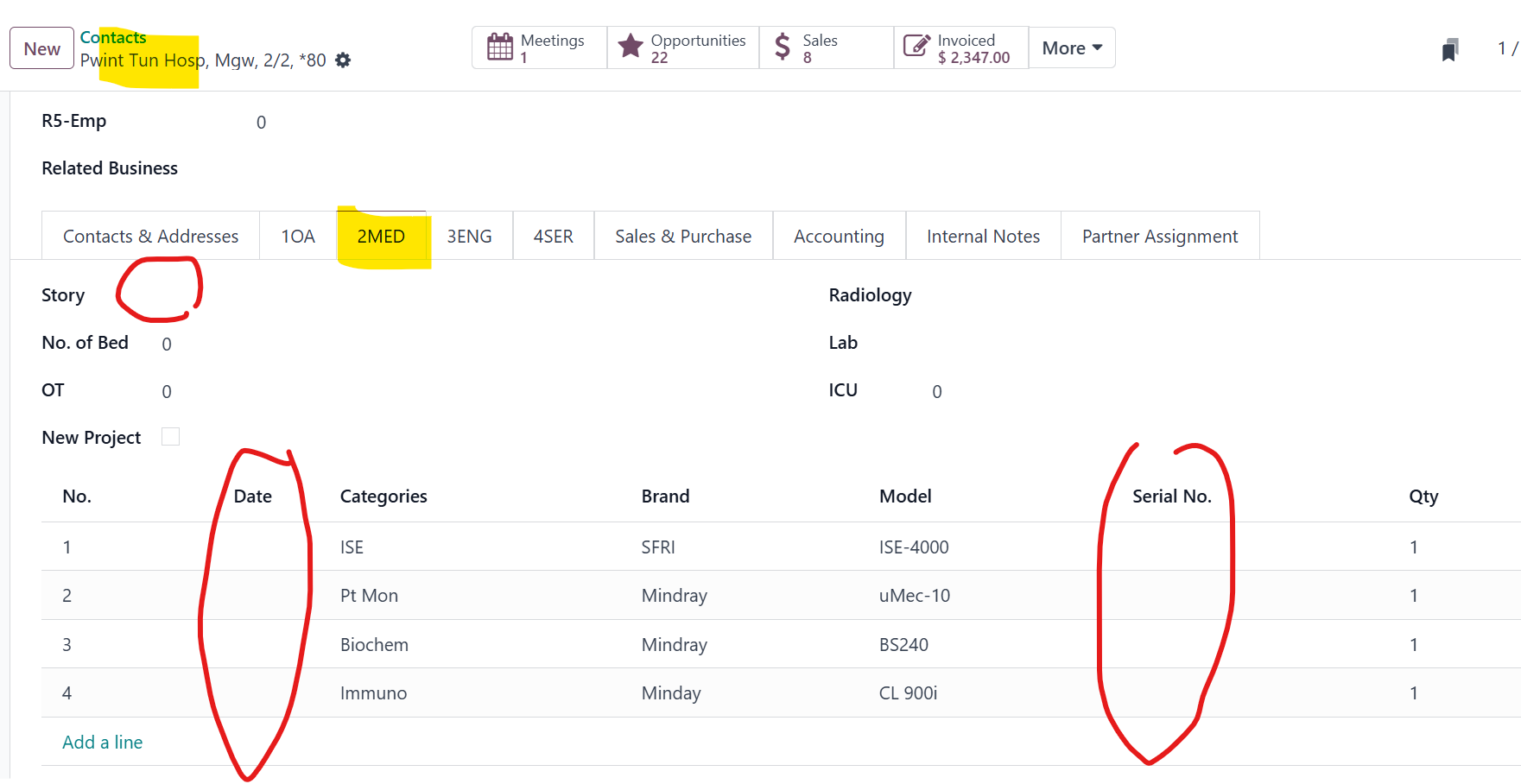The height and width of the screenshot is (784, 1521).
Task: Click the New button
Action: click(x=41, y=48)
